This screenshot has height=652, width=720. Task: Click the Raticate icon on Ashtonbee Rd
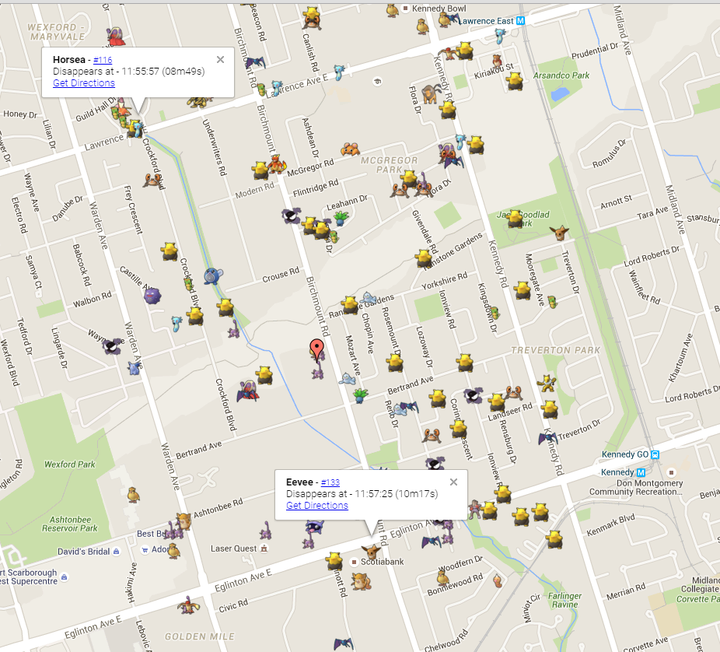click(183, 522)
